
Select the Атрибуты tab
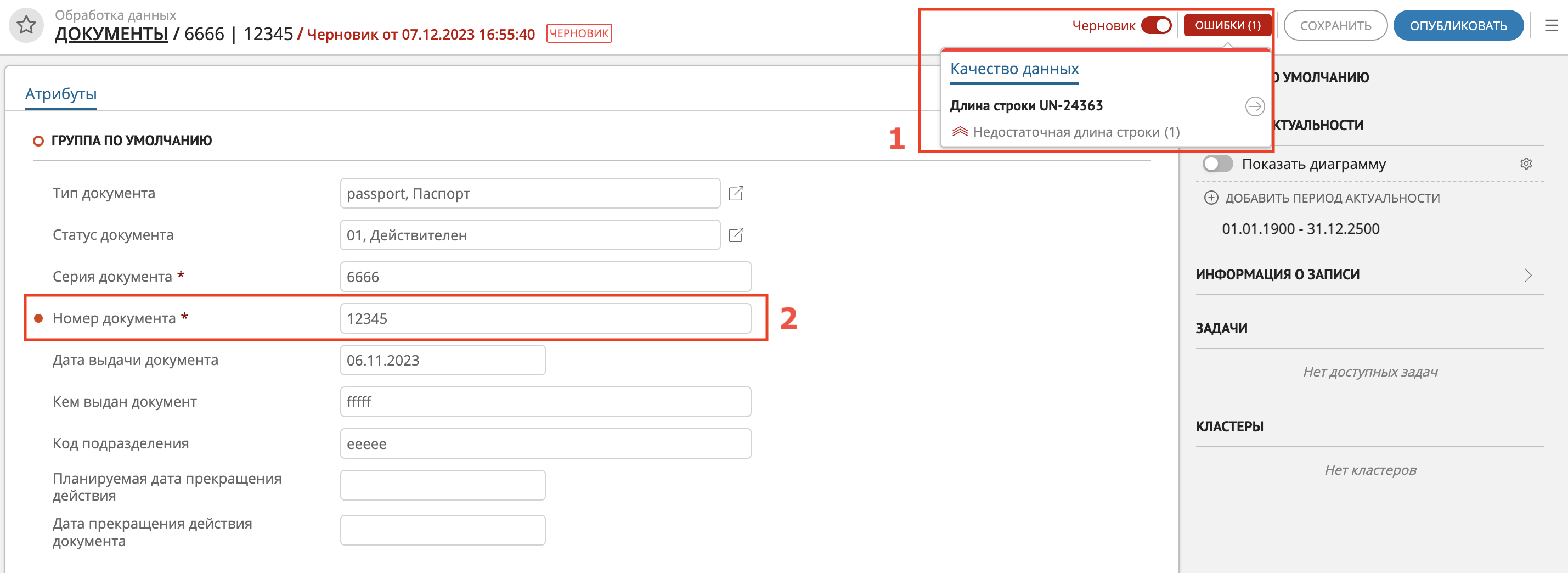[61, 94]
